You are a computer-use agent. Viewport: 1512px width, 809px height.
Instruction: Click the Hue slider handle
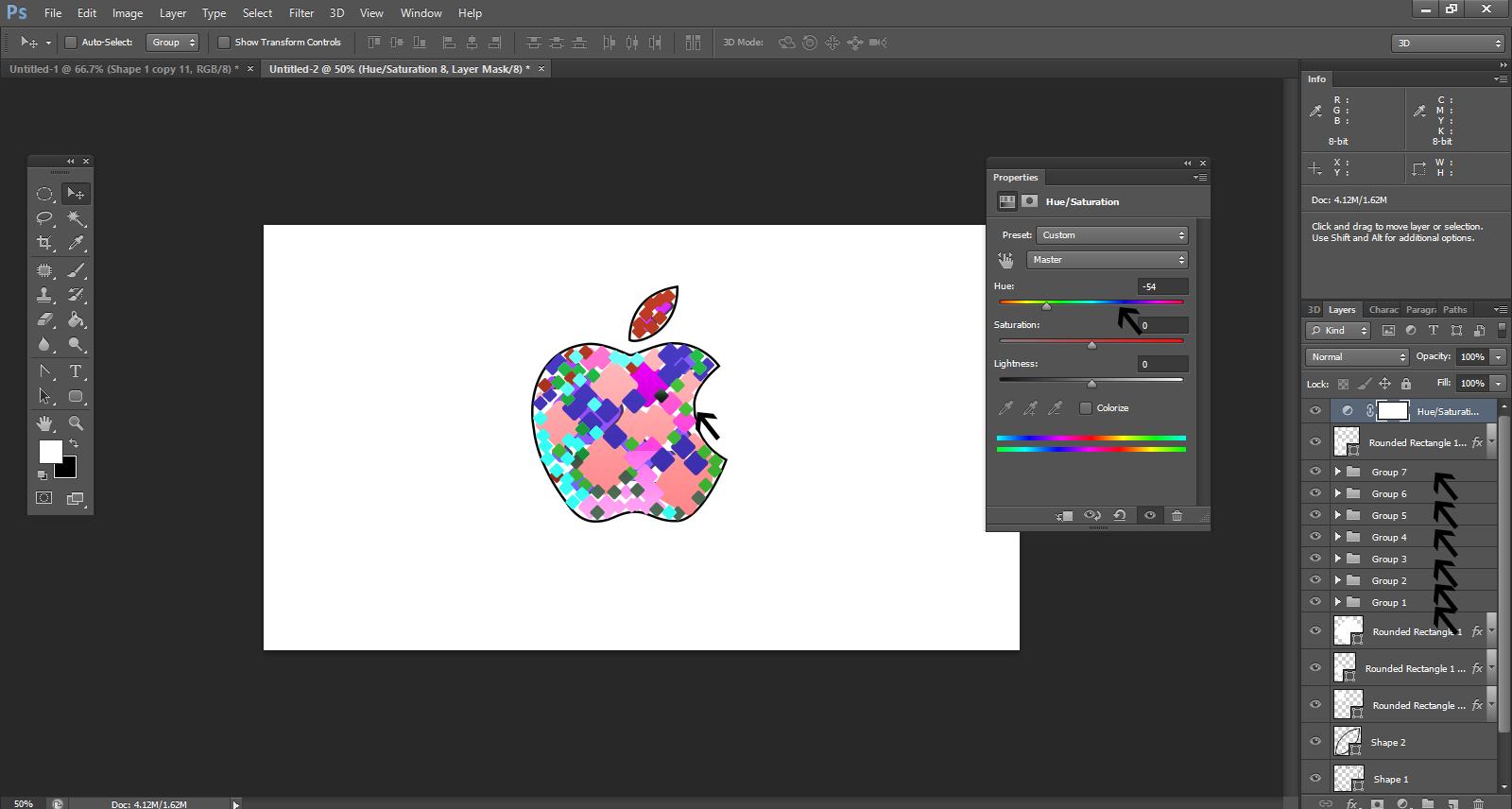coord(1046,306)
